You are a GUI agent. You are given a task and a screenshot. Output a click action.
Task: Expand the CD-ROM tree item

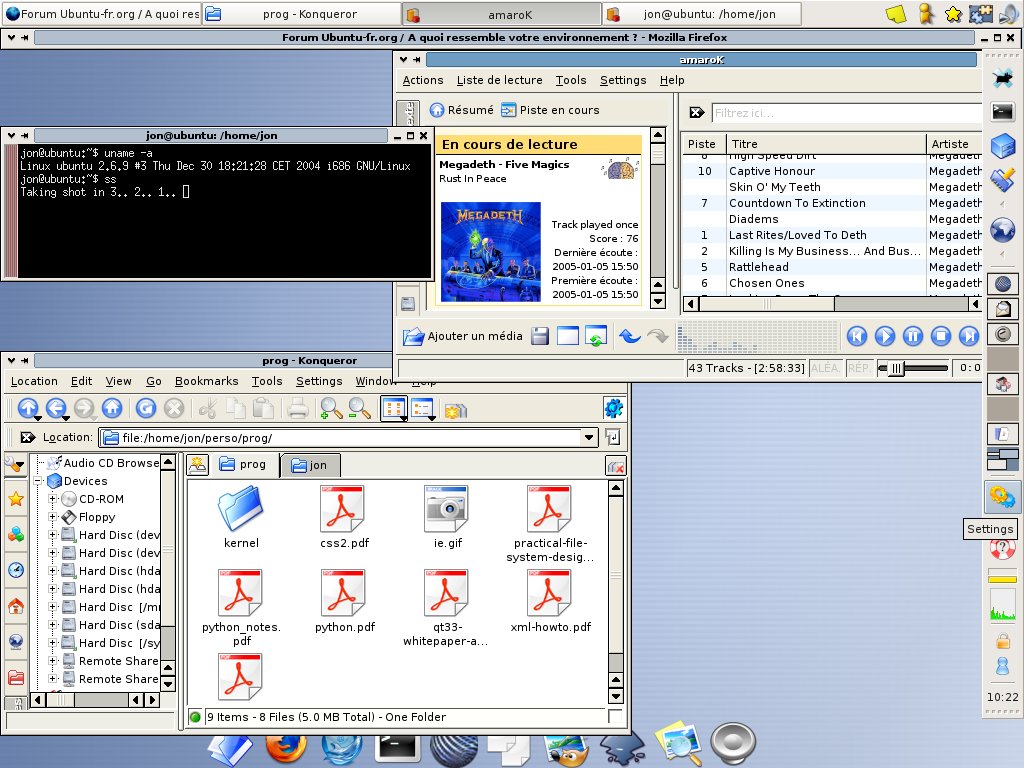pos(53,499)
